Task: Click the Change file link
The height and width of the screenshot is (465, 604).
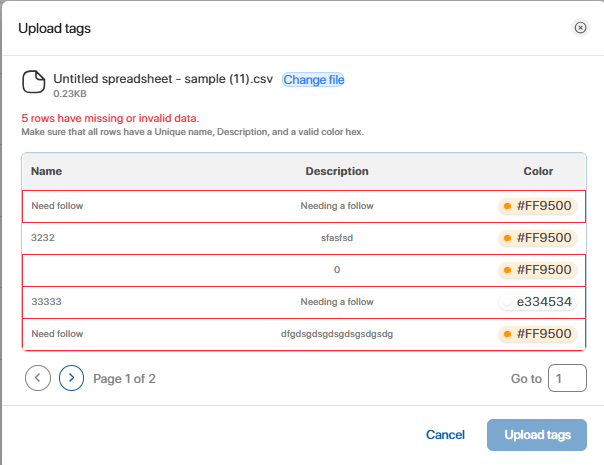Action: click(313, 79)
